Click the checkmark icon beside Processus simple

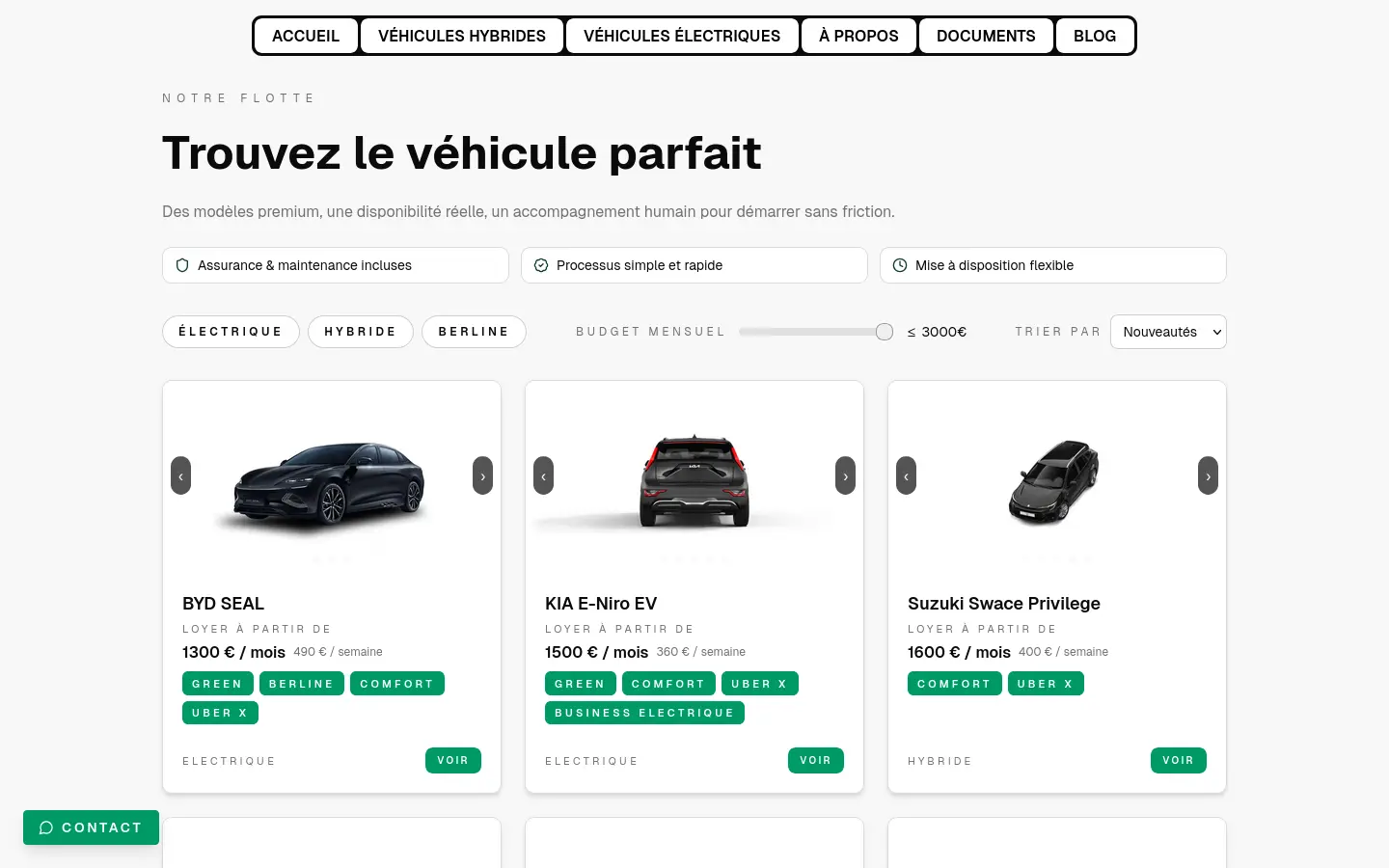541,264
